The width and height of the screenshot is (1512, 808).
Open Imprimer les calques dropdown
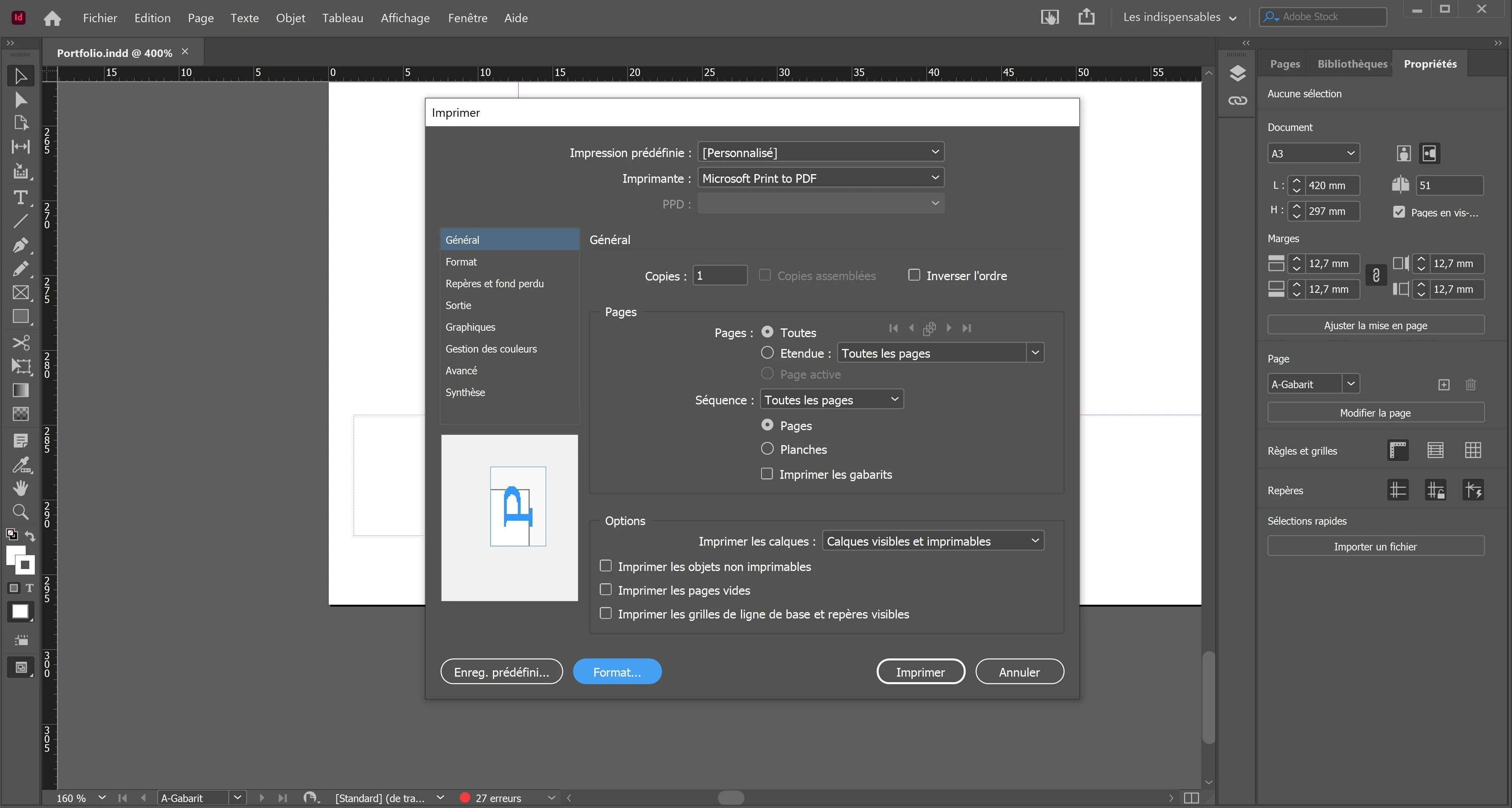[x=933, y=541]
